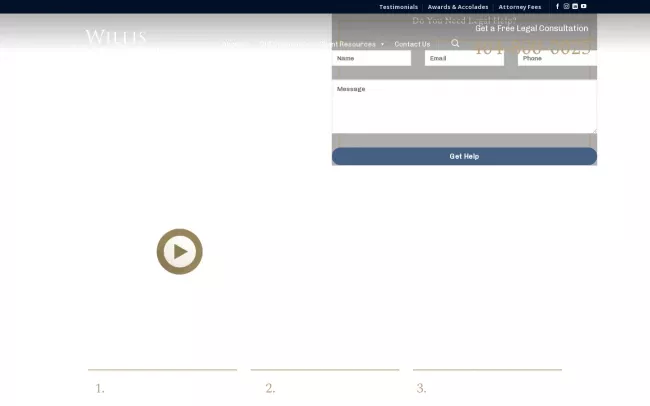Screen dimensions: 650x406
Task: Play the video with the gold play button
Action: 179,251
